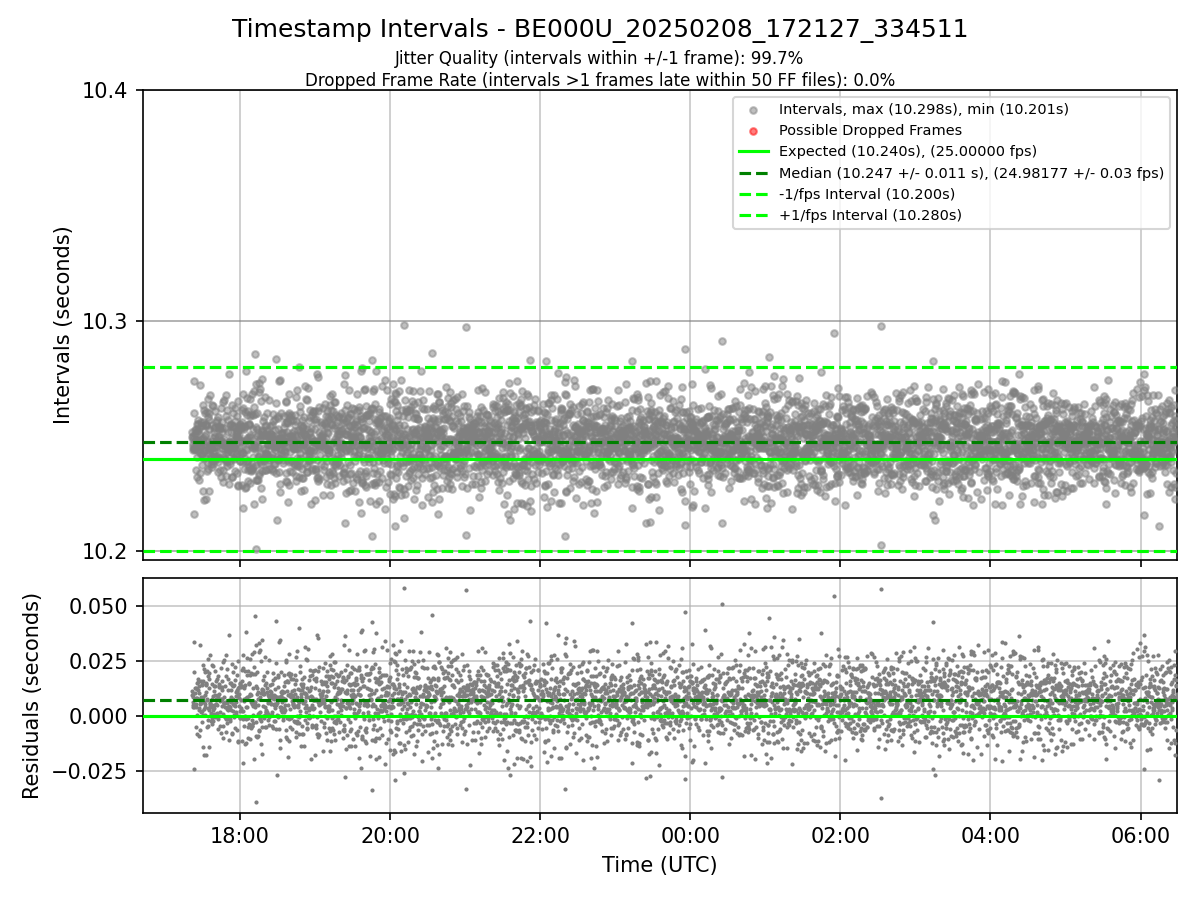The width and height of the screenshot is (1200, 900).
Task: Click legend entry 'Expected (10.240s), (25.00000 fps)'
Action: [x=908, y=151]
